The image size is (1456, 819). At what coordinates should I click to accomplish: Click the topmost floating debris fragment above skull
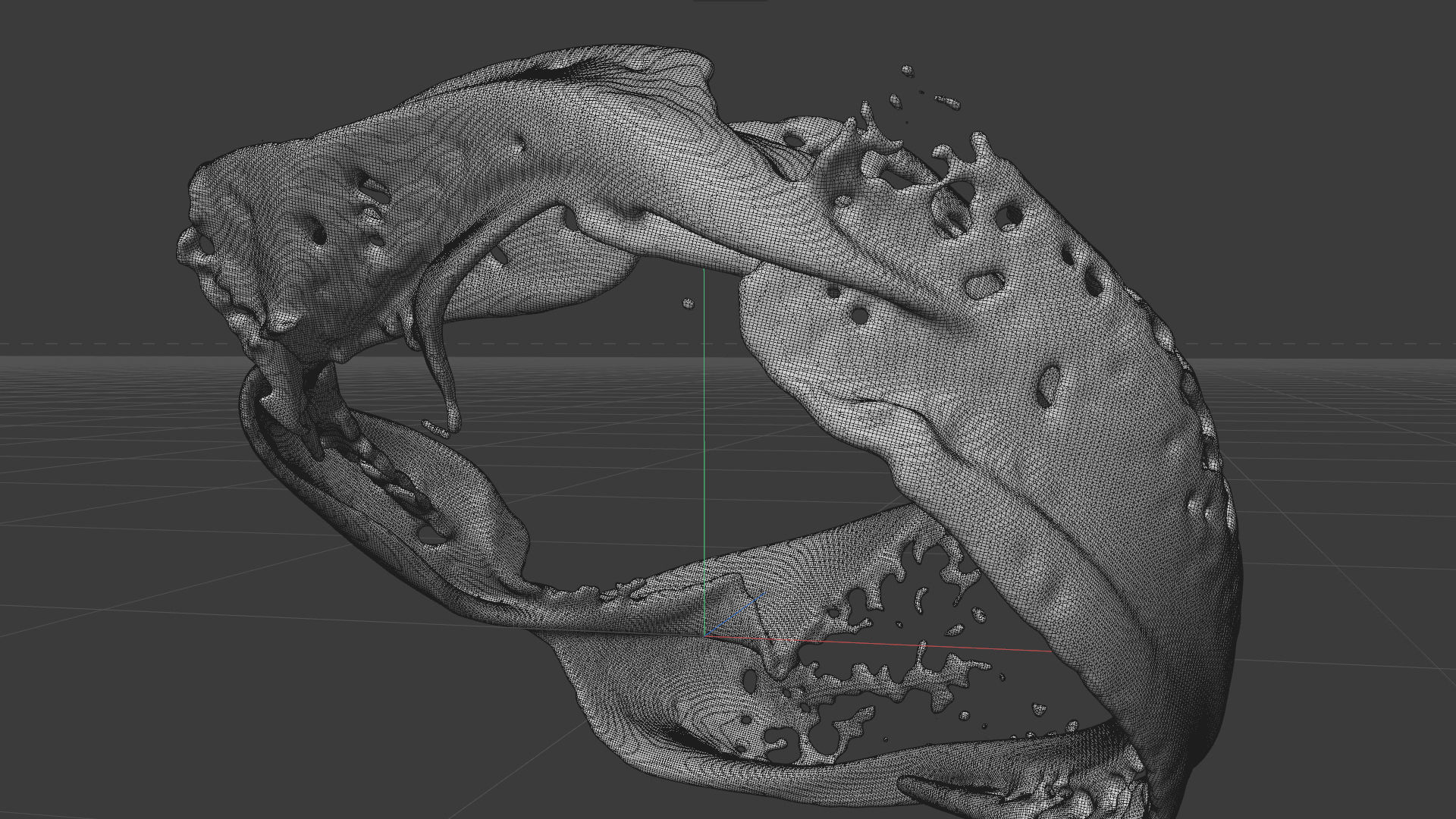pyautogui.click(x=907, y=71)
